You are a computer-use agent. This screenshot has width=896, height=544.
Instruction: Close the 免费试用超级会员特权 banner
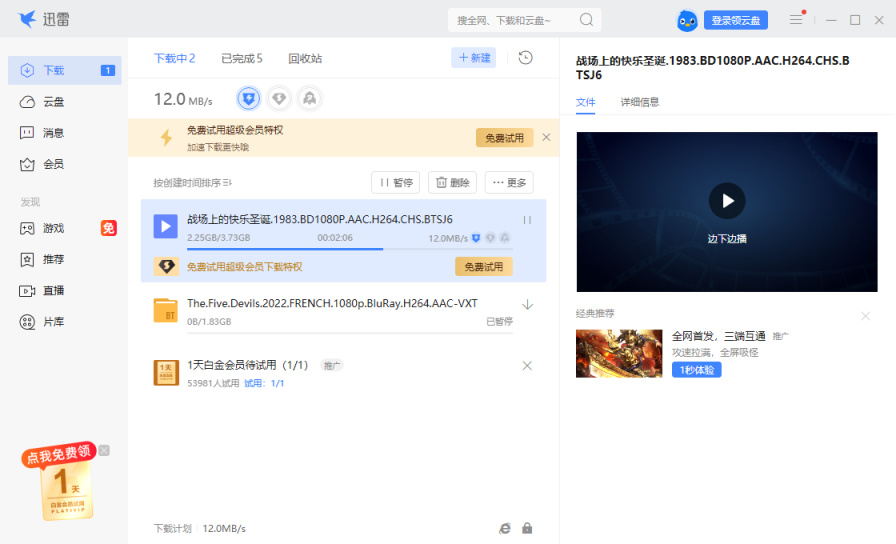click(x=546, y=137)
